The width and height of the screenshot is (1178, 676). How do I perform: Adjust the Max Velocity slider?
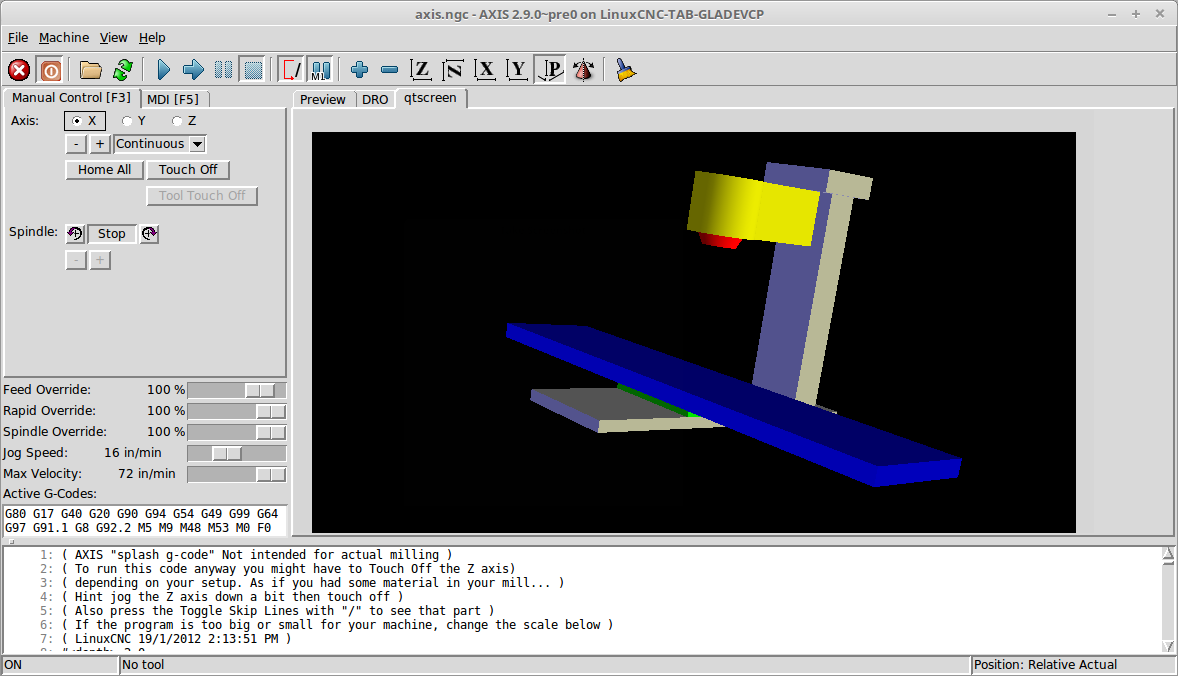coord(237,474)
